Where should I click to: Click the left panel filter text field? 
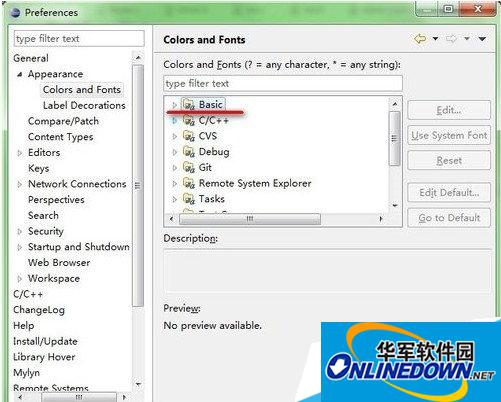click(79, 39)
